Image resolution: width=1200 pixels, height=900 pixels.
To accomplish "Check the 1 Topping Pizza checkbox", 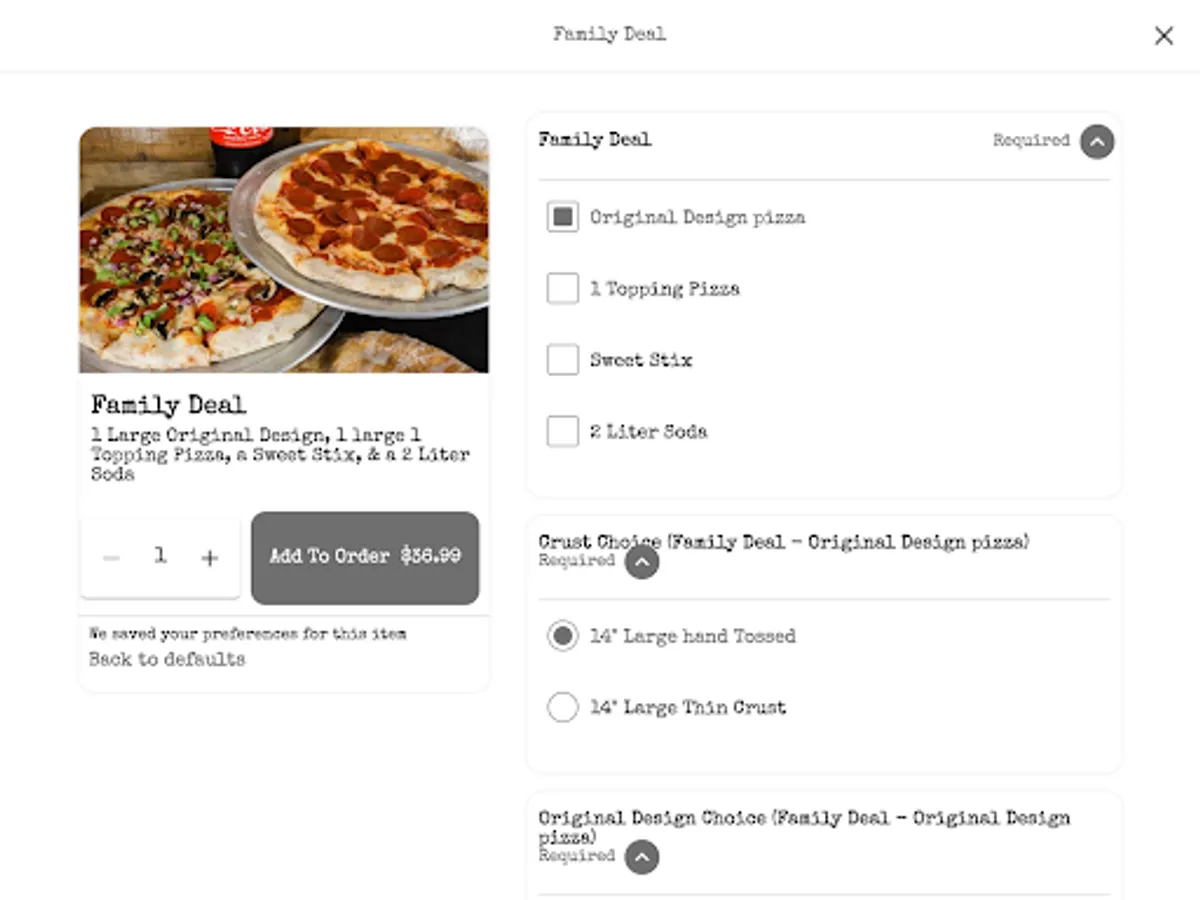I will point(563,289).
